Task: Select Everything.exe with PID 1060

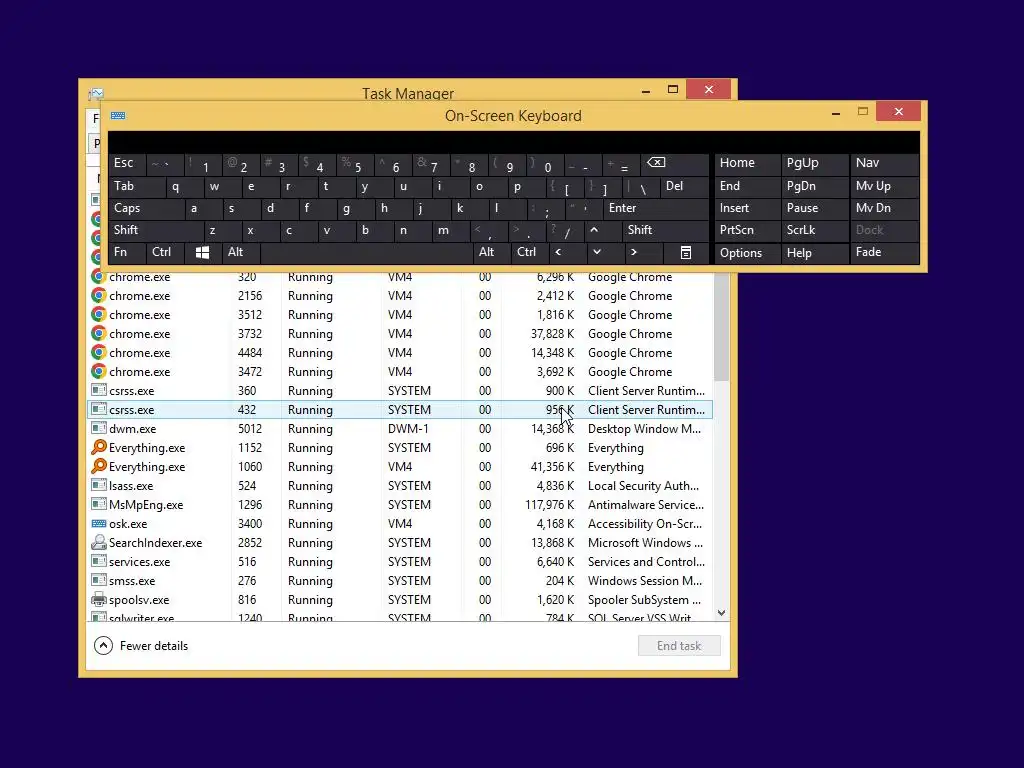Action: point(400,467)
